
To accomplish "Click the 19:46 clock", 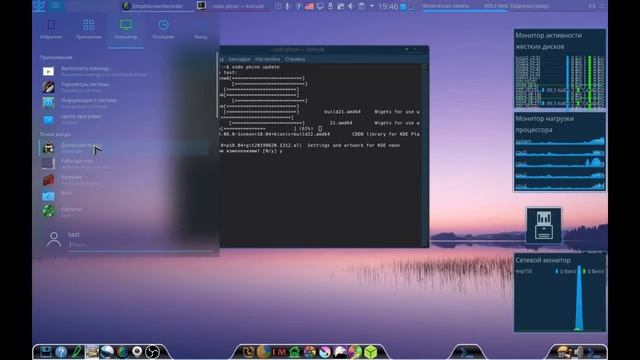I will [x=388, y=7].
